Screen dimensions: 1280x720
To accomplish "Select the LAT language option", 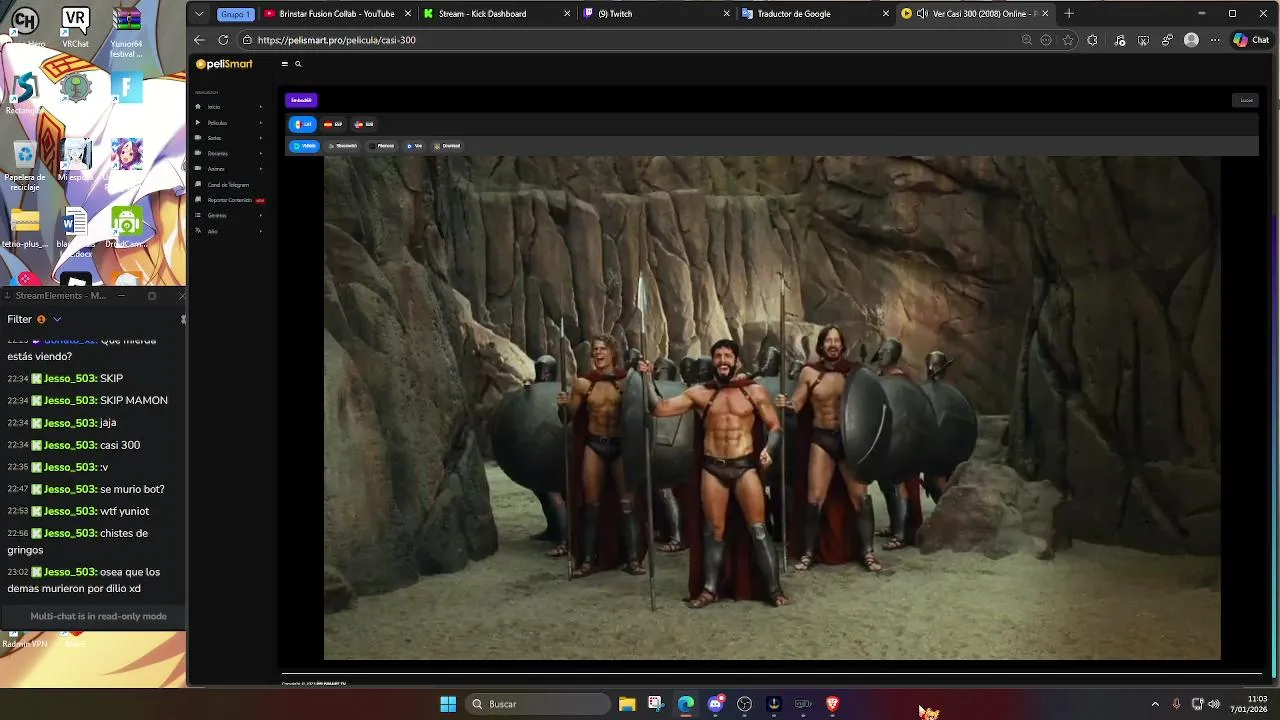I will (x=302, y=124).
